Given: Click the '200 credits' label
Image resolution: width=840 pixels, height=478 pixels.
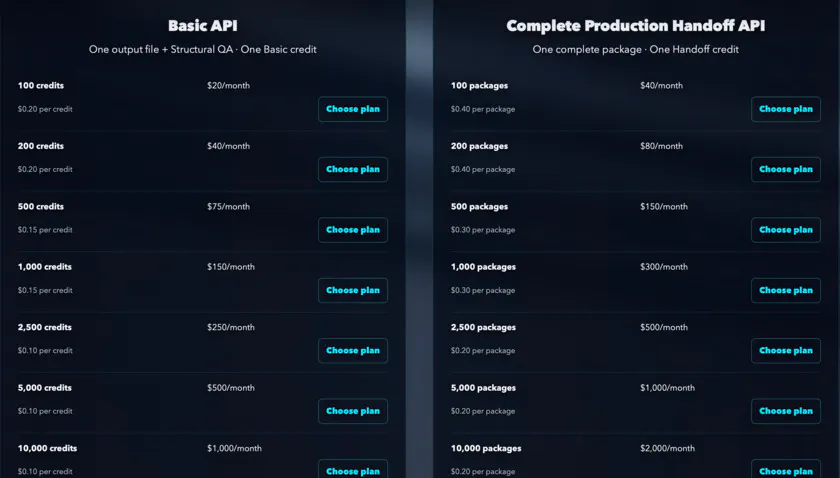Looking at the screenshot, I should pos(41,146).
